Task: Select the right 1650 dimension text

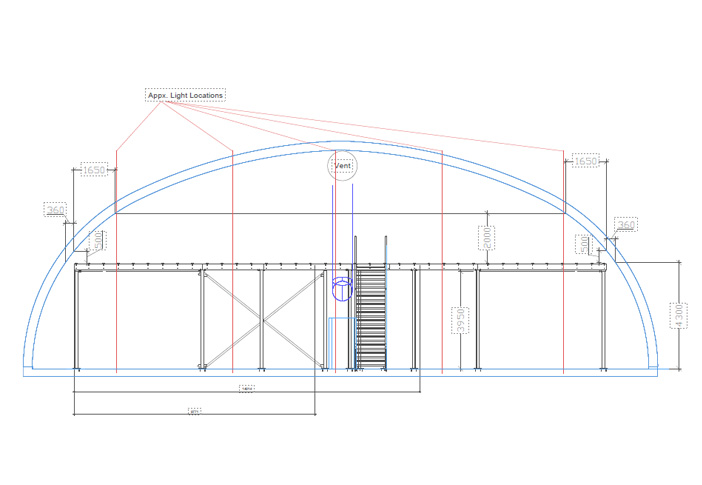Action: coord(585,161)
